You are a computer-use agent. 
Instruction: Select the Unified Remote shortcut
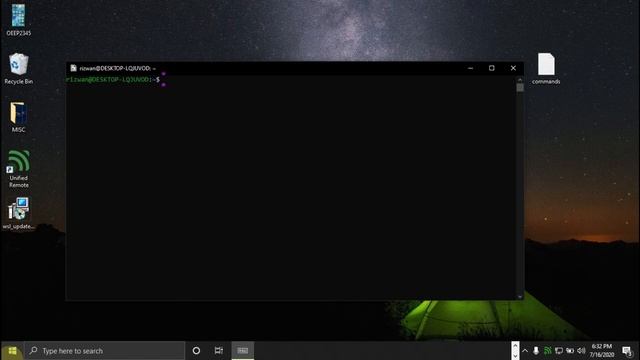click(18, 169)
